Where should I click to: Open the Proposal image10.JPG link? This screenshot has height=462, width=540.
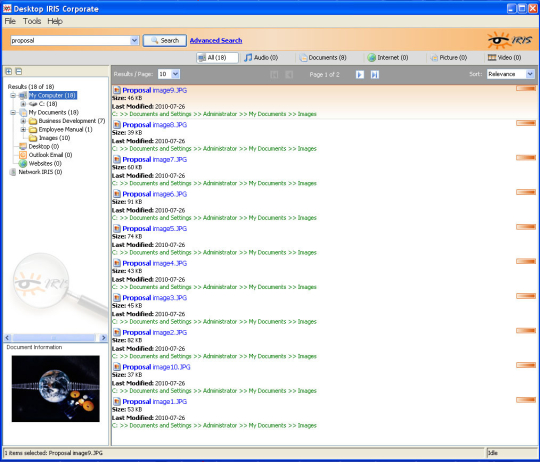pyautogui.click(x=156, y=367)
